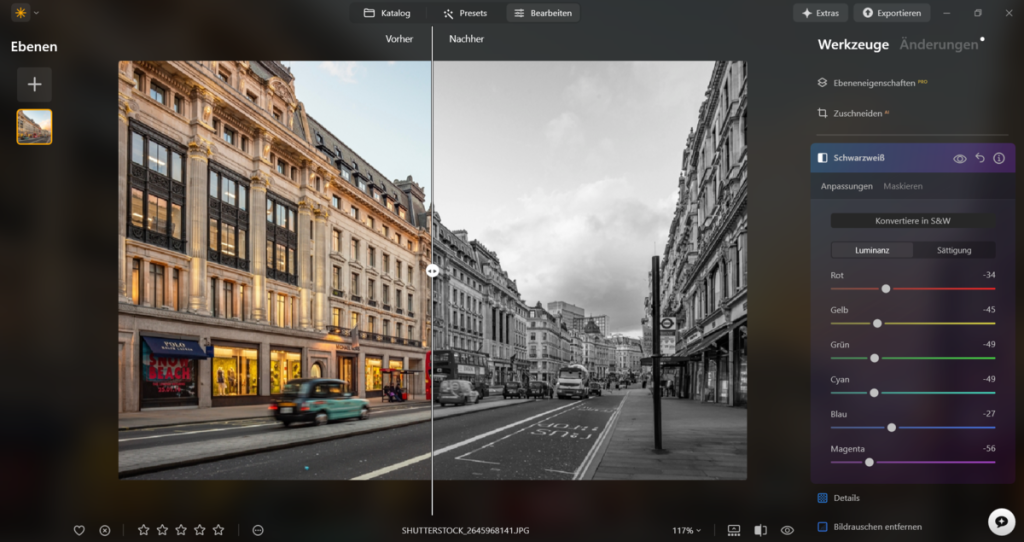Click the Magenta value -56
The height and width of the screenshot is (542, 1024).
[x=989, y=449]
